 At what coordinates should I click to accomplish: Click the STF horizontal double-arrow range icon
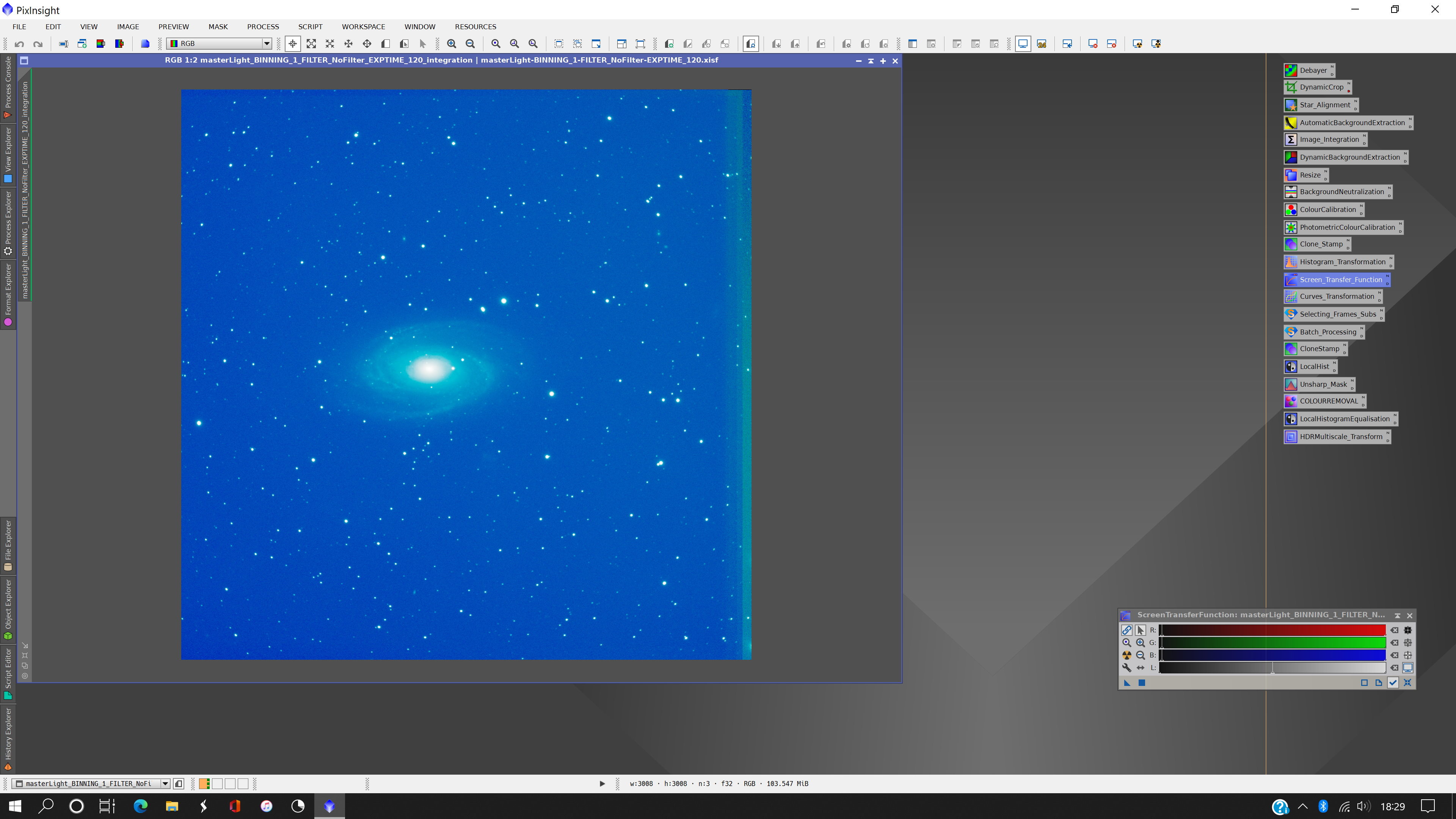pos(1140,667)
